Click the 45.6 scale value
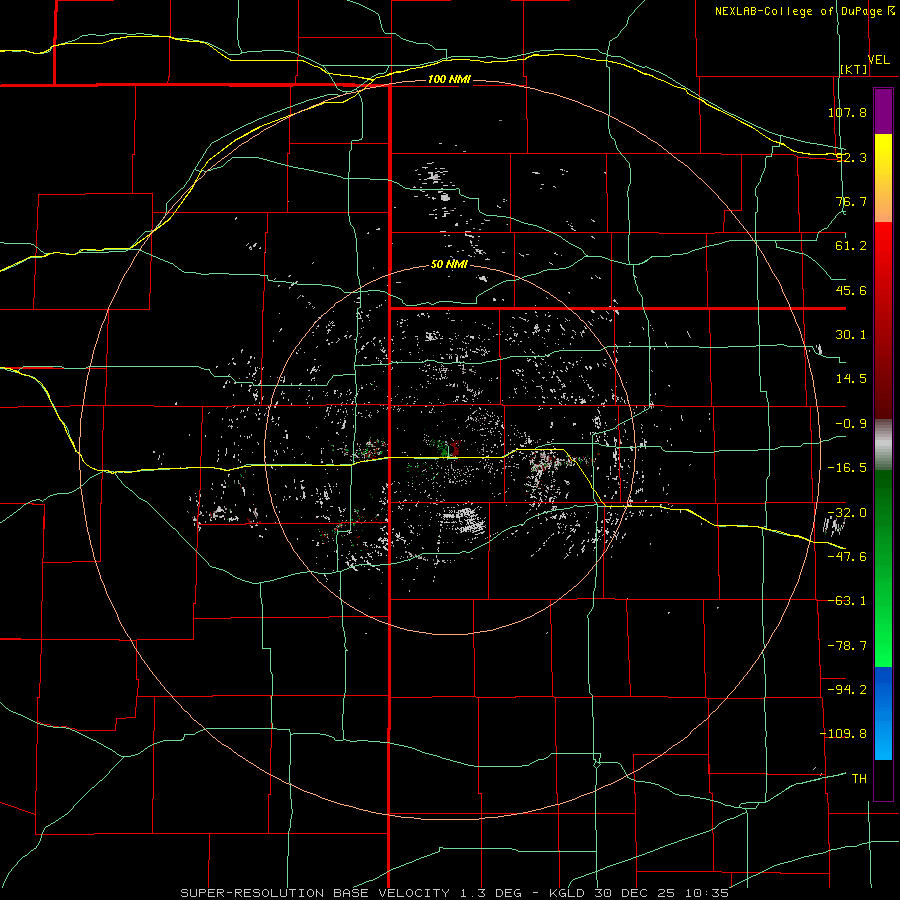 pyautogui.click(x=851, y=290)
